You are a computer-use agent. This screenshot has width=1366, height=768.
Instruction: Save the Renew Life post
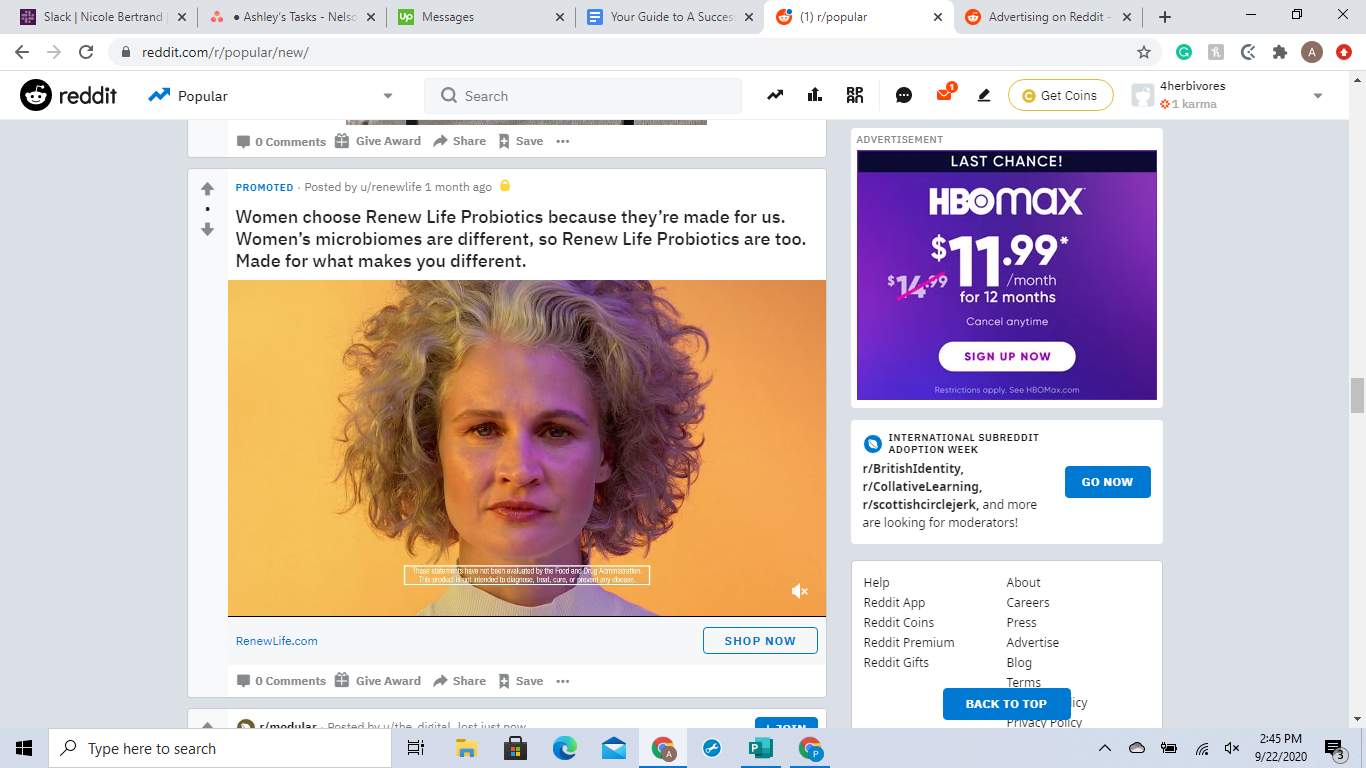coord(521,681)
